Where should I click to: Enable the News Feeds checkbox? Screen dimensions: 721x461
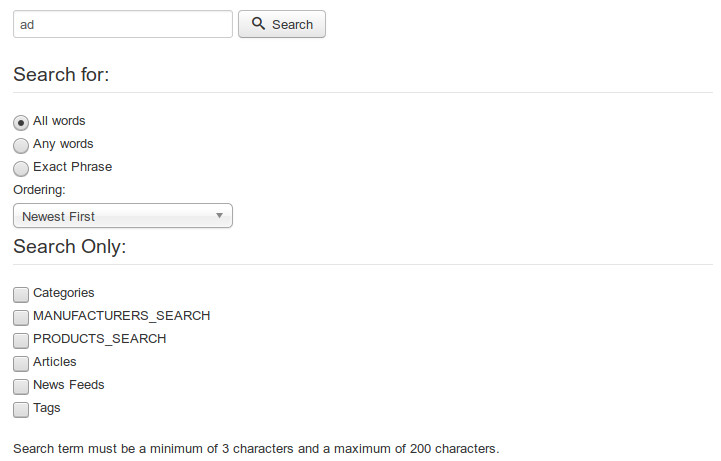tap(21, 387)
